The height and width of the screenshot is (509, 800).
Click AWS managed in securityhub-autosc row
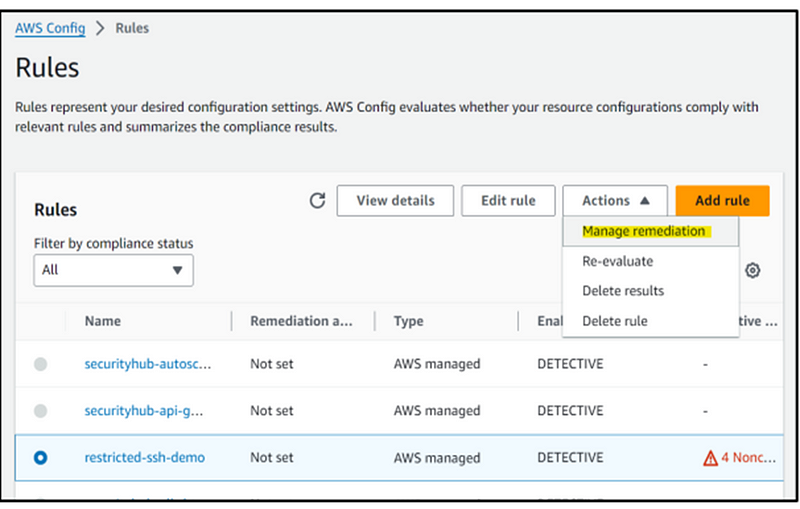pyautogui.click(x=437, y=364)
